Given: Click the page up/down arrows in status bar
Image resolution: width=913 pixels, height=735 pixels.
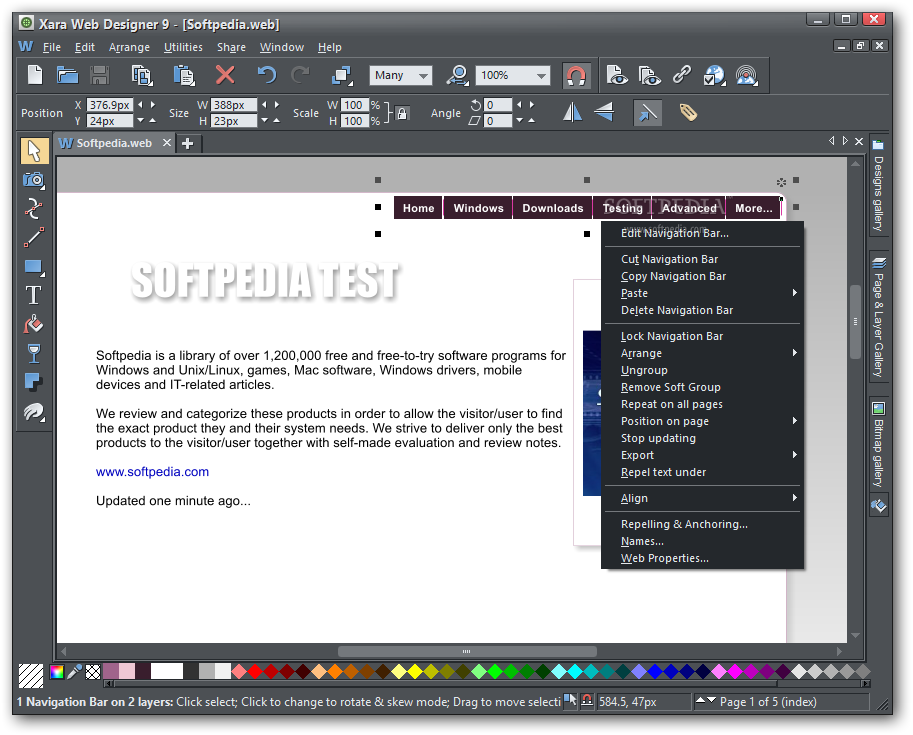Looking at the screenshot, I should coord(706,701).
